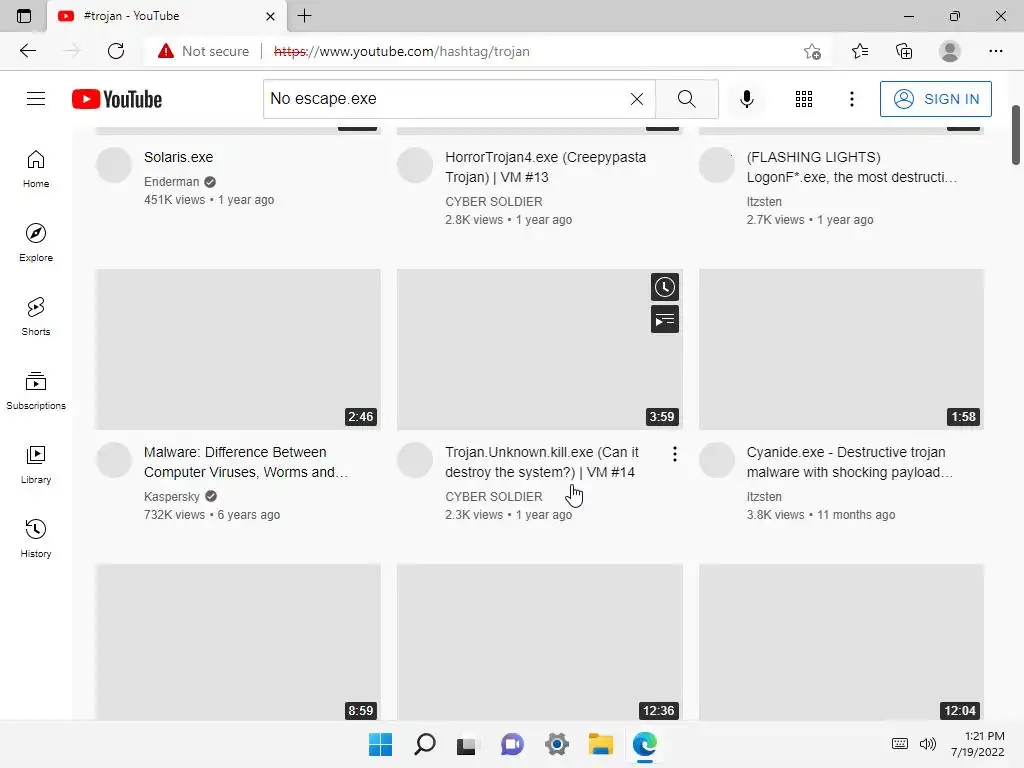Open Edge tab actions menu
Image resolution: width=1024 pixels, height=768 pixels.
pyautogui.click(x=24, y=16)
